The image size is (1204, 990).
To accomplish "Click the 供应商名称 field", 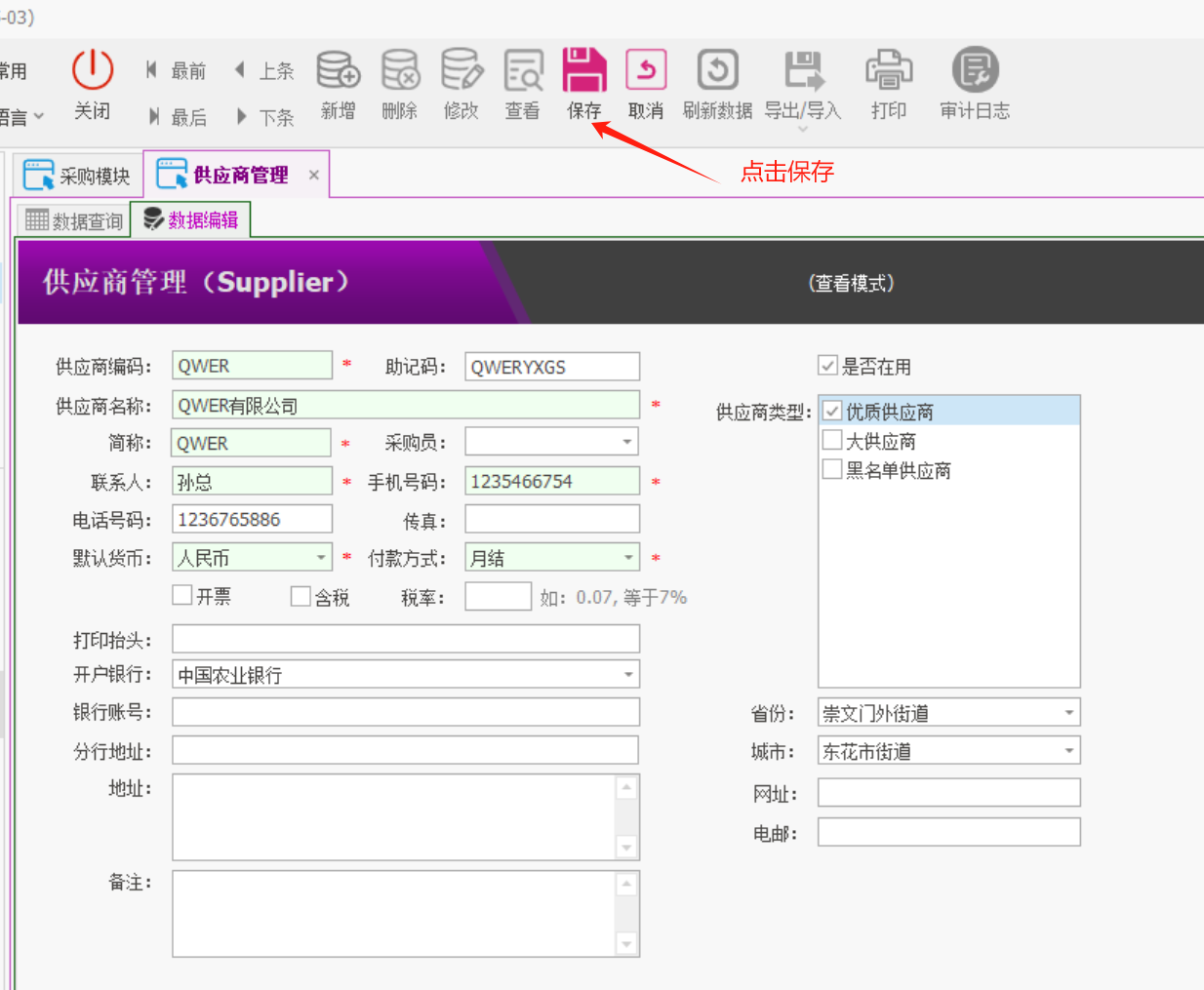I will [x=406, y=405].
